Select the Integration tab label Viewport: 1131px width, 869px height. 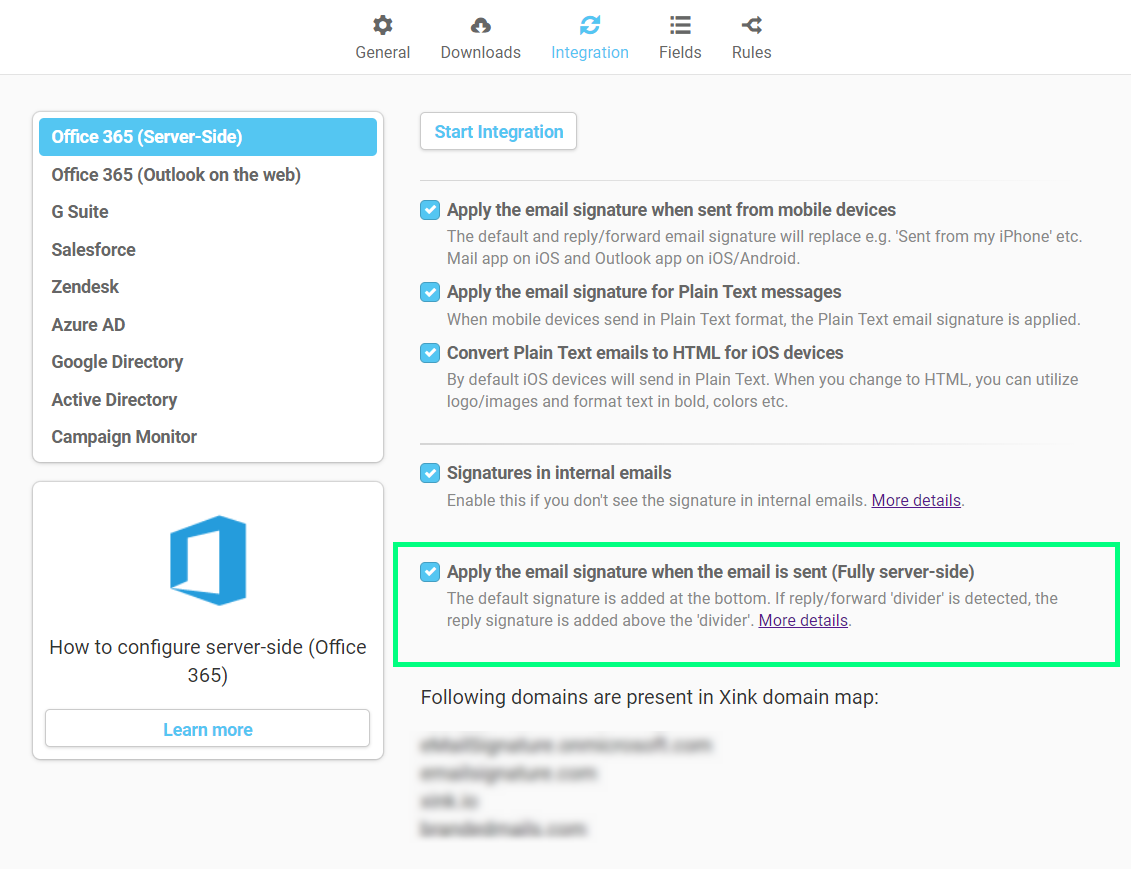(589, 53)
